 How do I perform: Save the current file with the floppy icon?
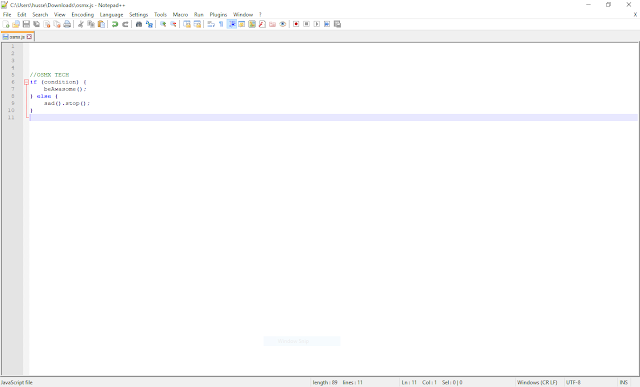(x=26, y=24)
